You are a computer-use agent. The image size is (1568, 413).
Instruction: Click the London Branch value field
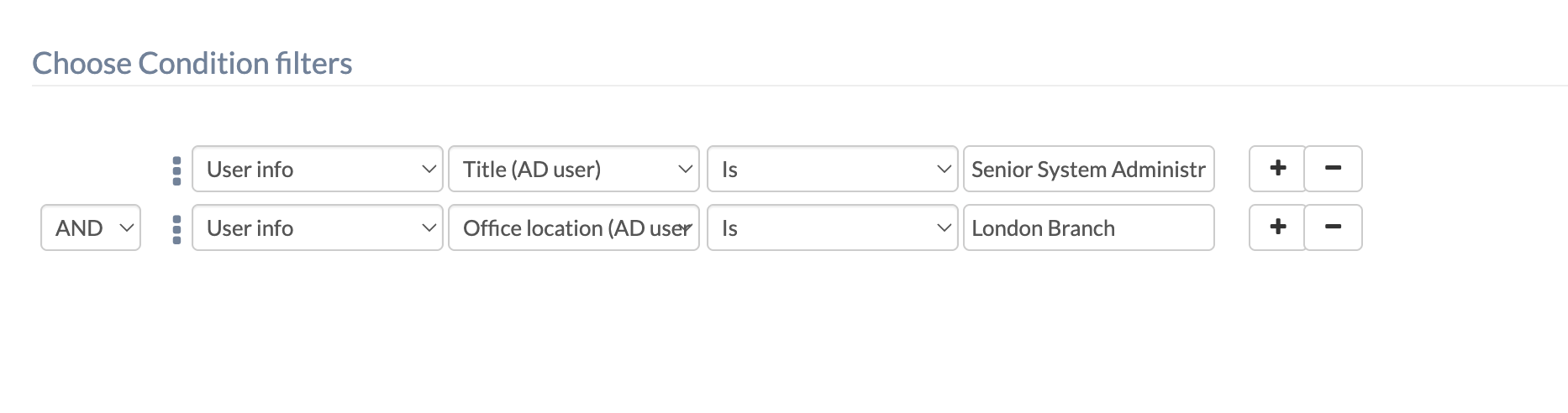1088,228
